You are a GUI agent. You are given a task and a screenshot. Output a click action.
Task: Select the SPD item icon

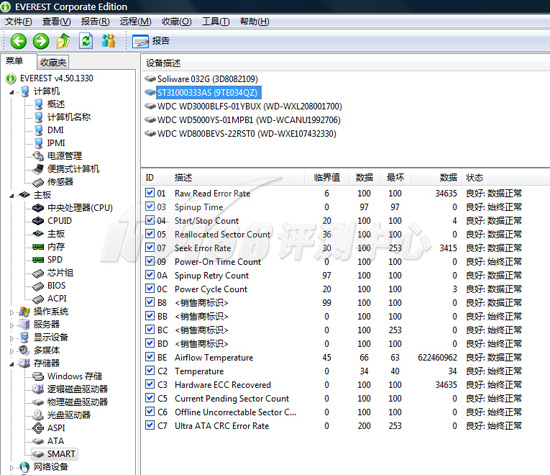click(38, 260)
